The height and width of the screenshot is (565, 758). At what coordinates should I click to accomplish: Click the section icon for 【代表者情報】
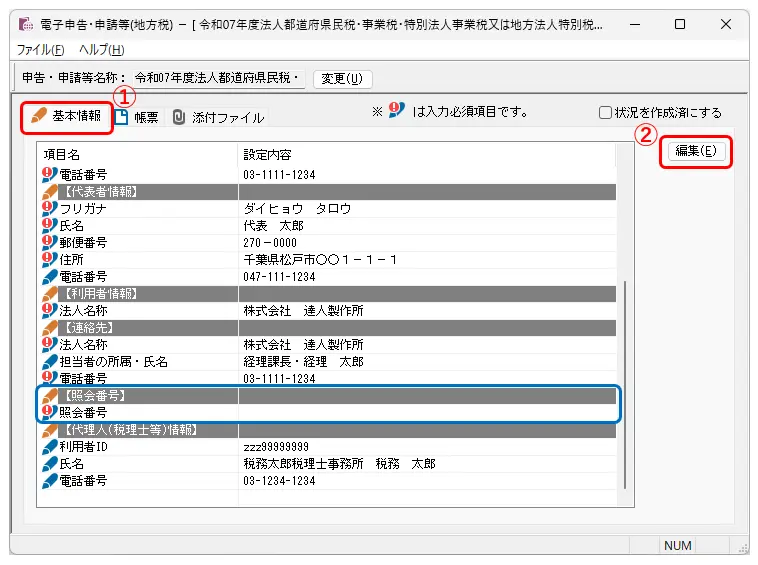(x=50, y=192)
